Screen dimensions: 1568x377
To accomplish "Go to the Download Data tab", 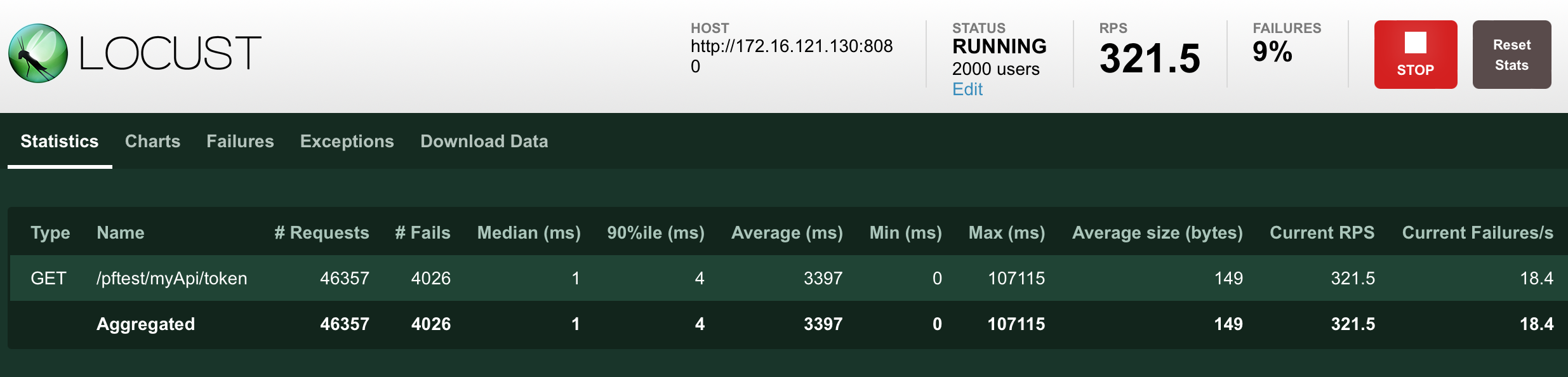I will (x=484, y=141).
